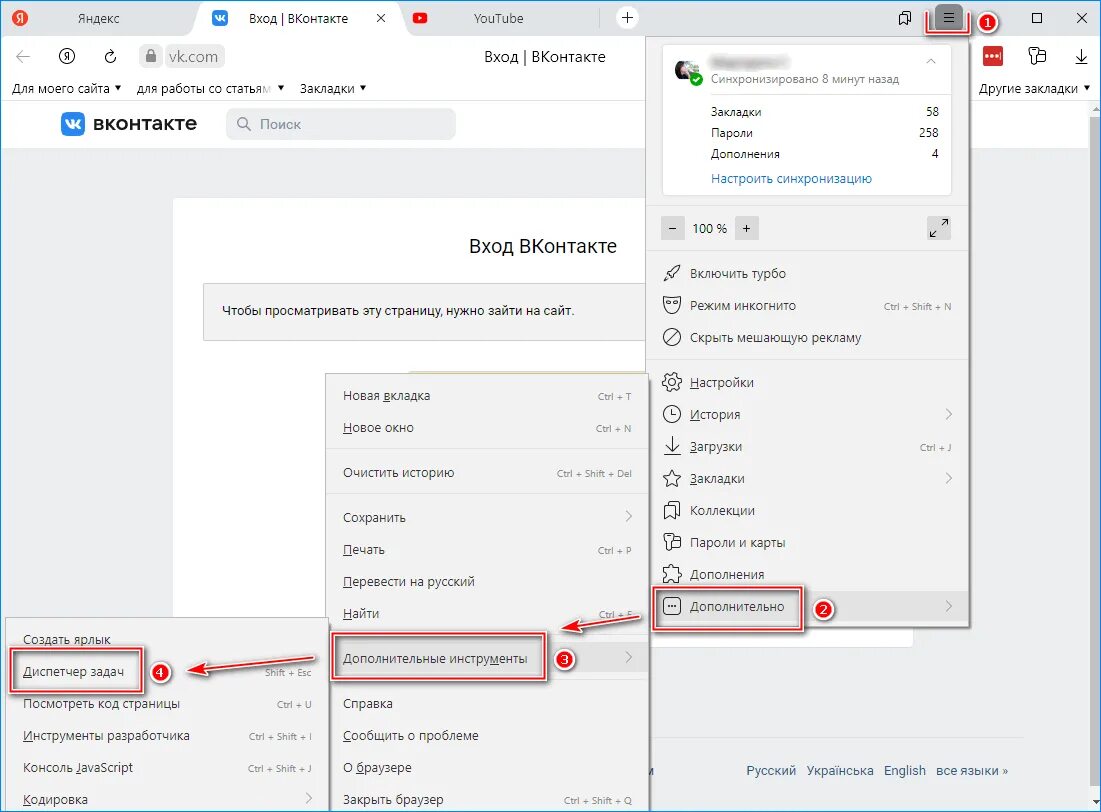Click the VK 'Поиск' search field
Viewport: 1101px width, 812px height.
(x=341, y=124)
